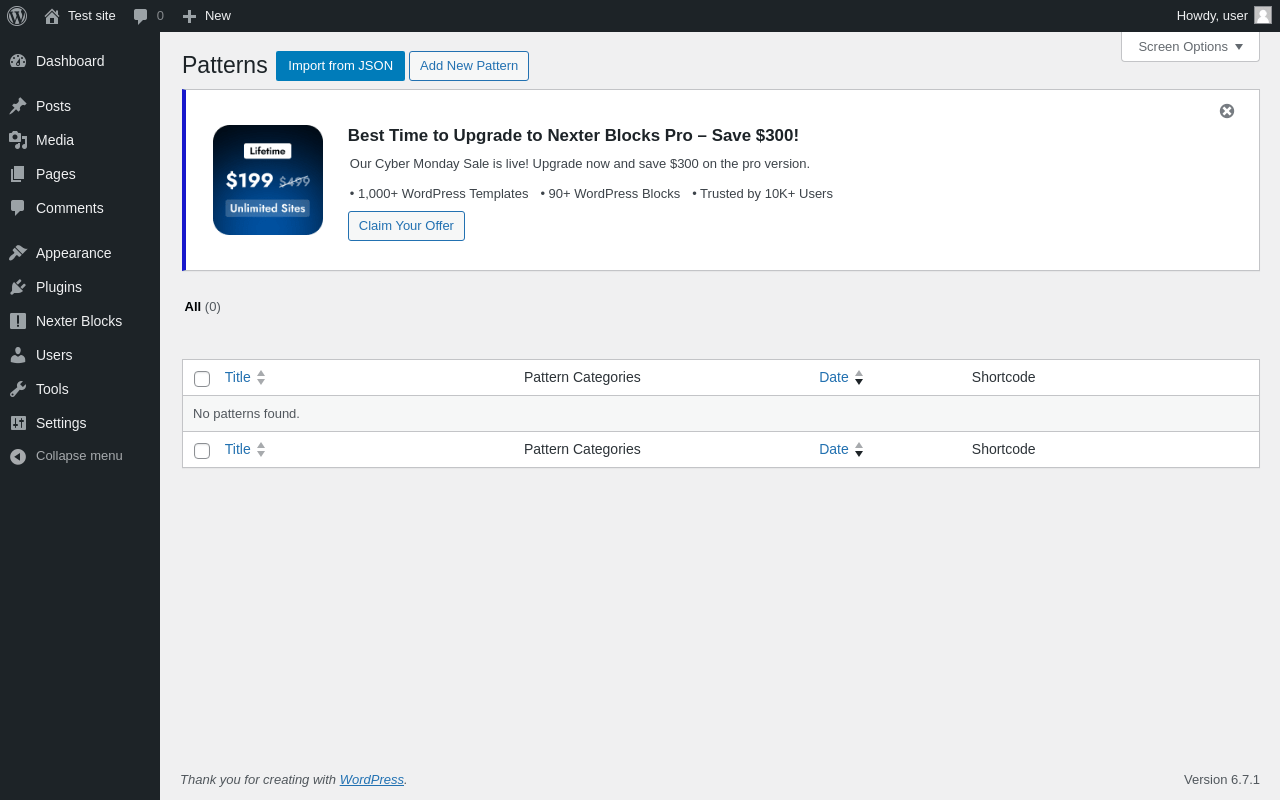This screenshot has width=1280, height=800.
Task: Click the 'Patterns' page heading
Action: 225,65
